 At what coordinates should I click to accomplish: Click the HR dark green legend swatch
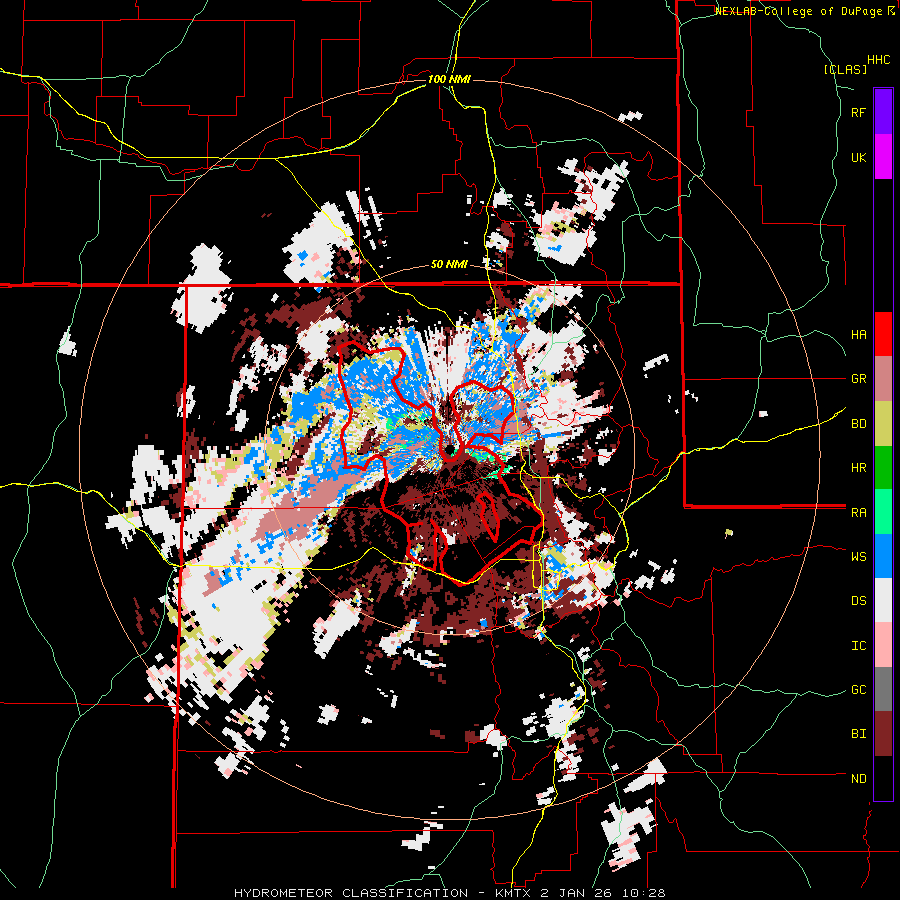[883, 468]
